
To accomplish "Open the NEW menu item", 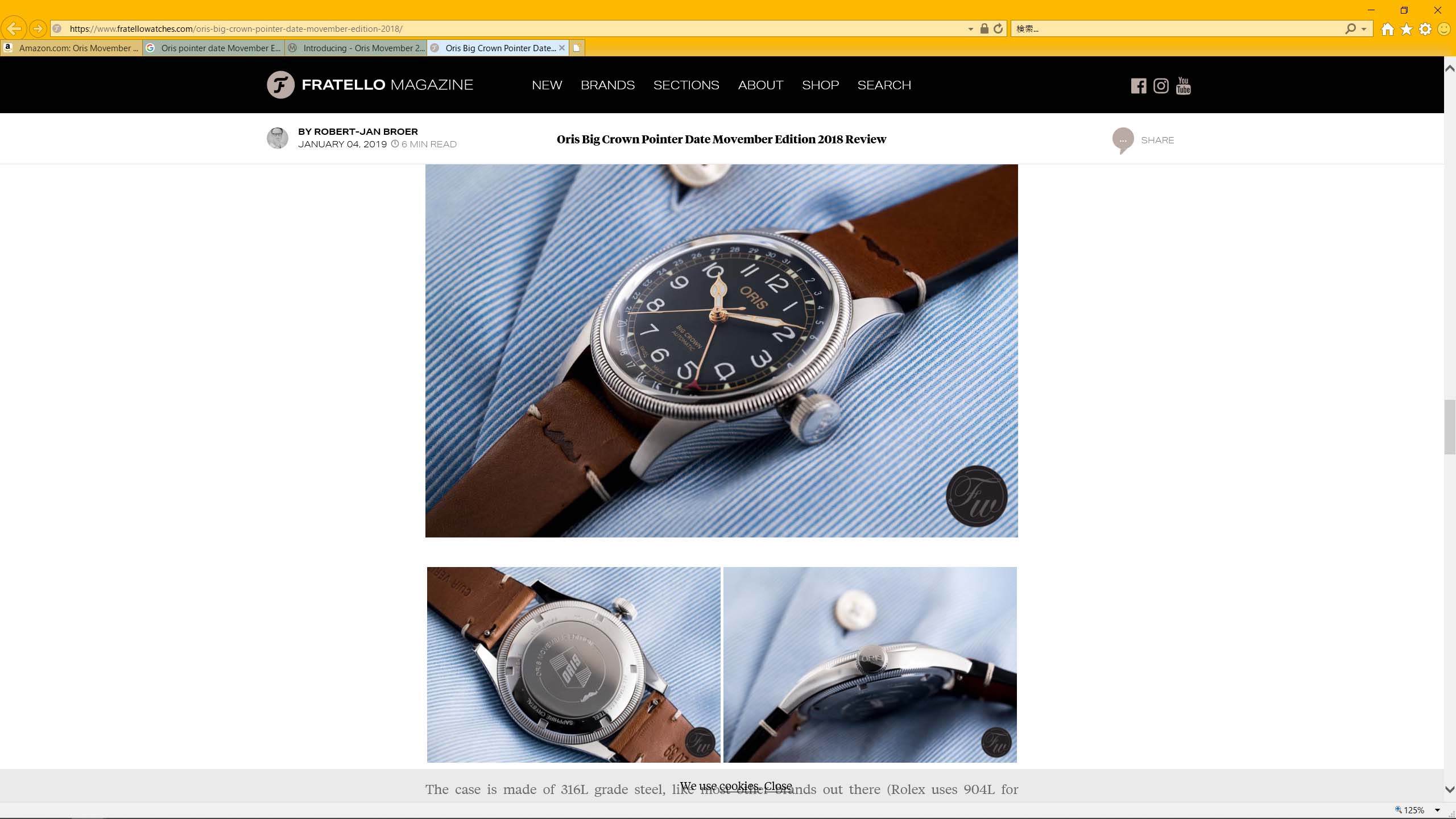I will click(547, 85).
